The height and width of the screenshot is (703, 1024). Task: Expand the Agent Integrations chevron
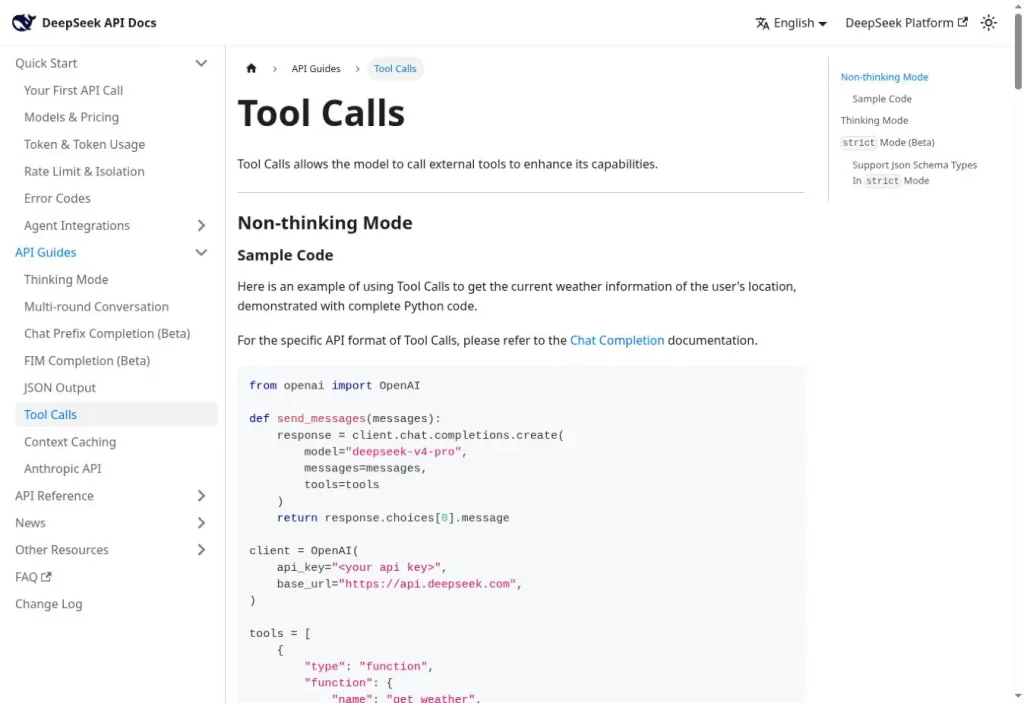(x=201, y=225)
